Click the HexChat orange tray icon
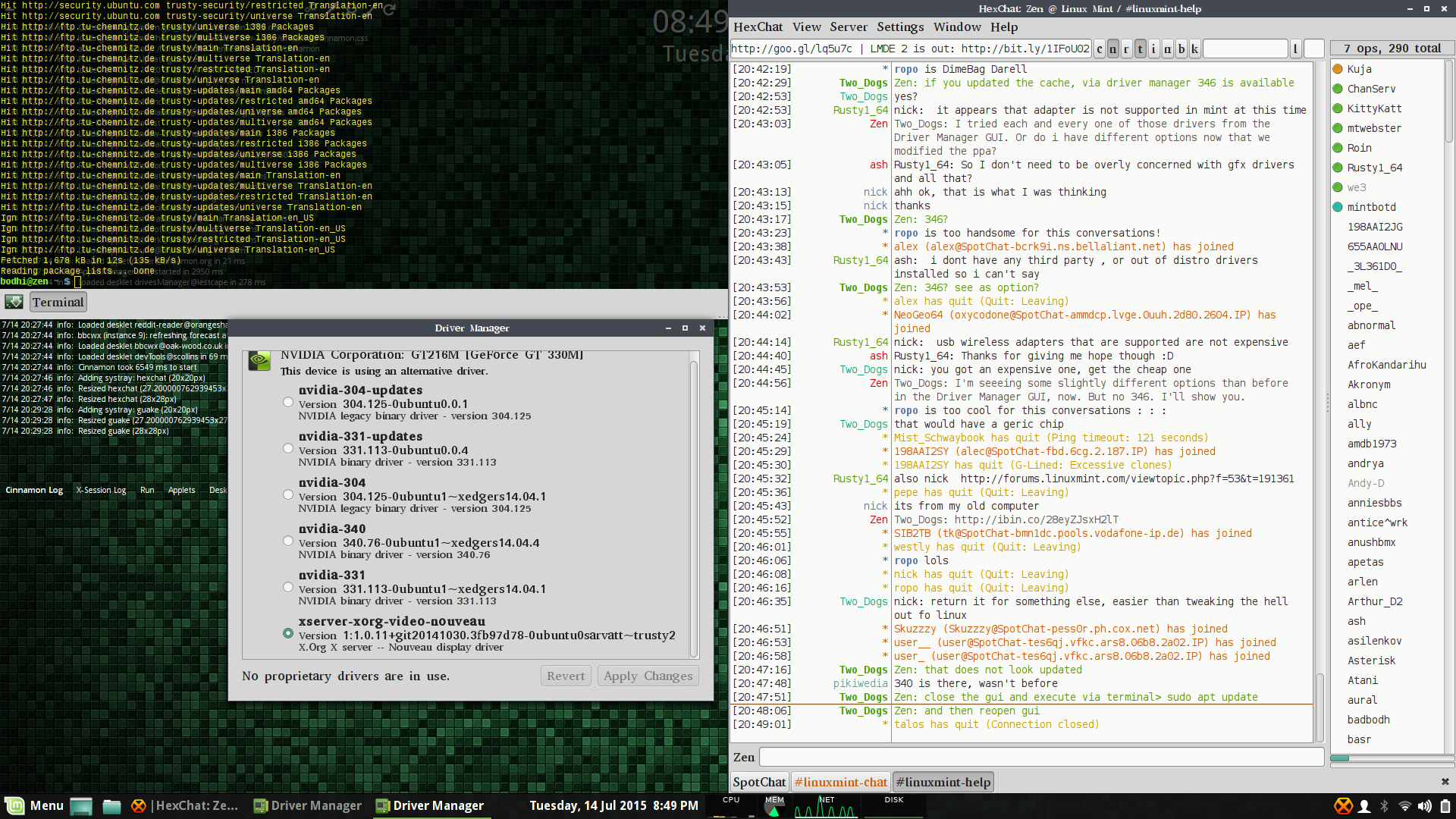This screenshot has width=1456, height=819. pyautogui.click(x=1343, y=805)
